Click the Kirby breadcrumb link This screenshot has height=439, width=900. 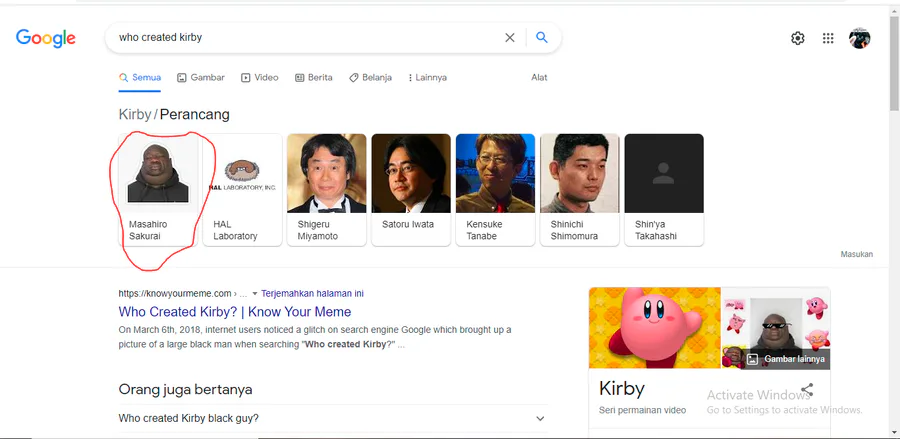point(134,115)
